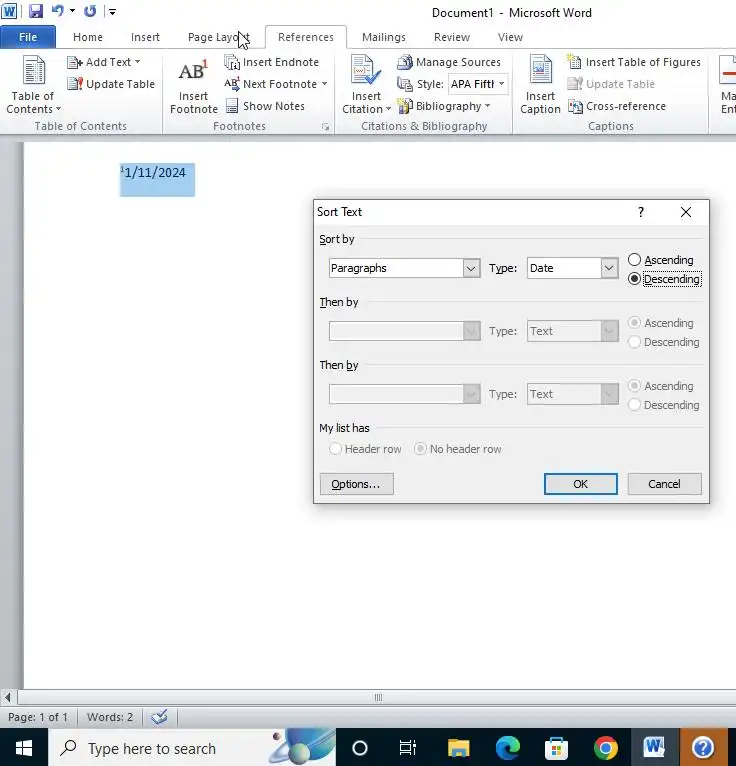
Task: Click the Page: 1 of 1 status indicator
Action: tap(38, 717)
